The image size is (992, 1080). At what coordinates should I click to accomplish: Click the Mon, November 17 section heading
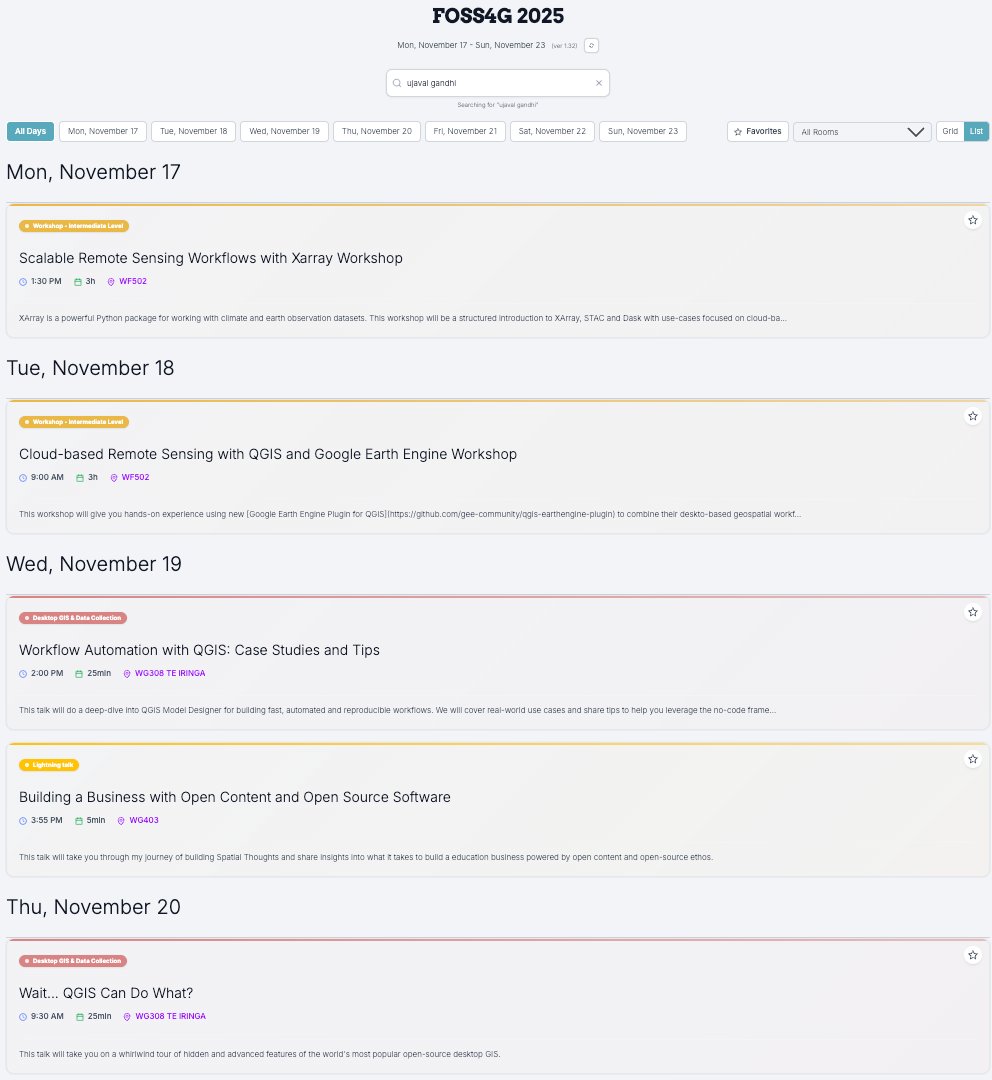click(94, 172)
